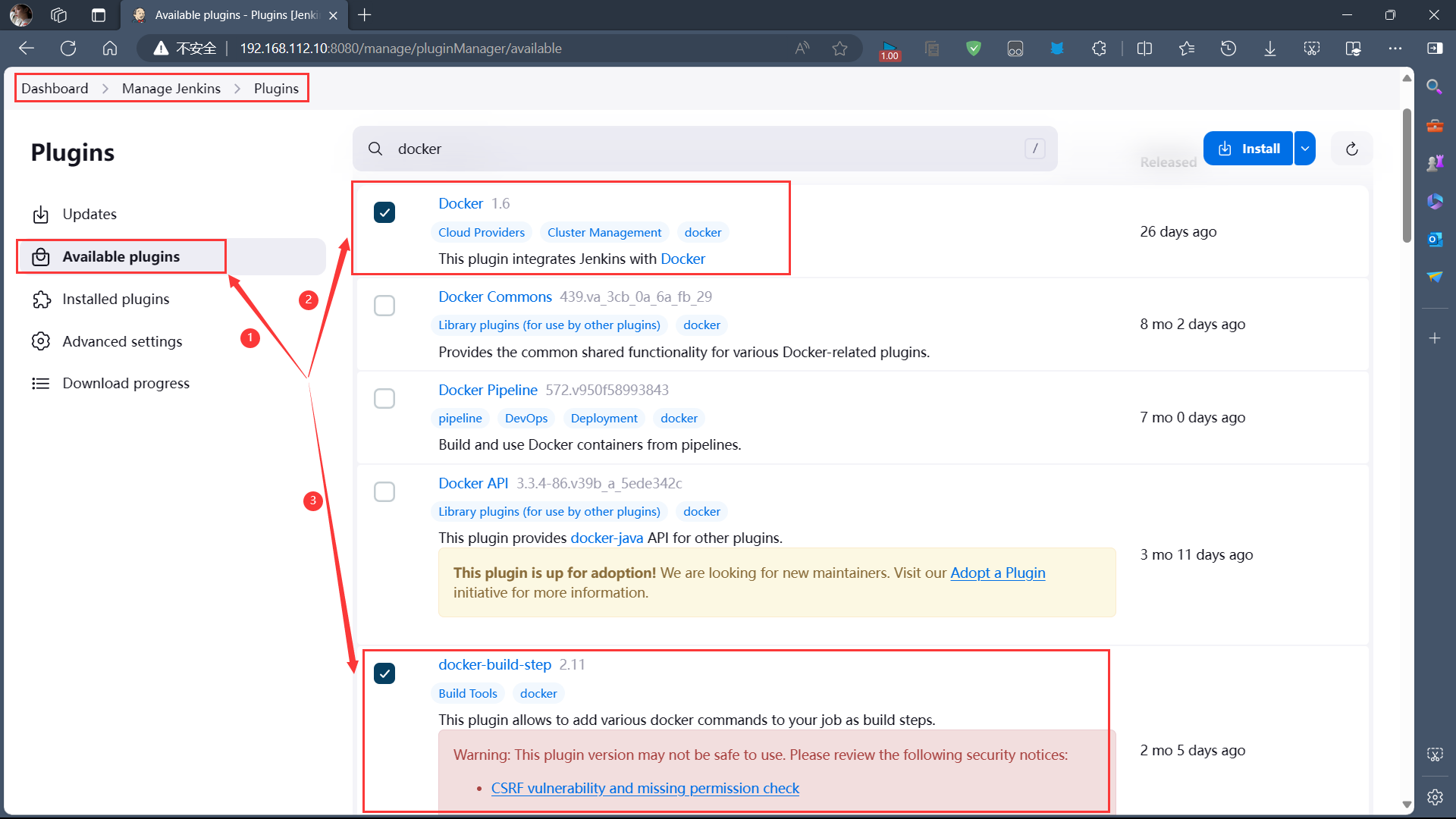
Task: Open Docker 1.6 plugin link
Action: click(460, 203)
